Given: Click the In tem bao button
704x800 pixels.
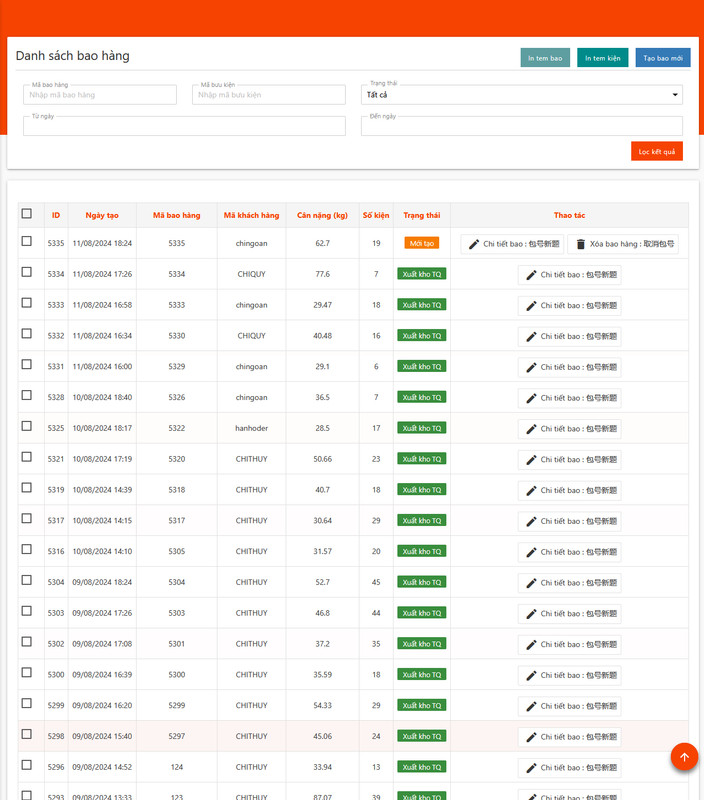Looking at the screenshot, I should click(545, 58).
